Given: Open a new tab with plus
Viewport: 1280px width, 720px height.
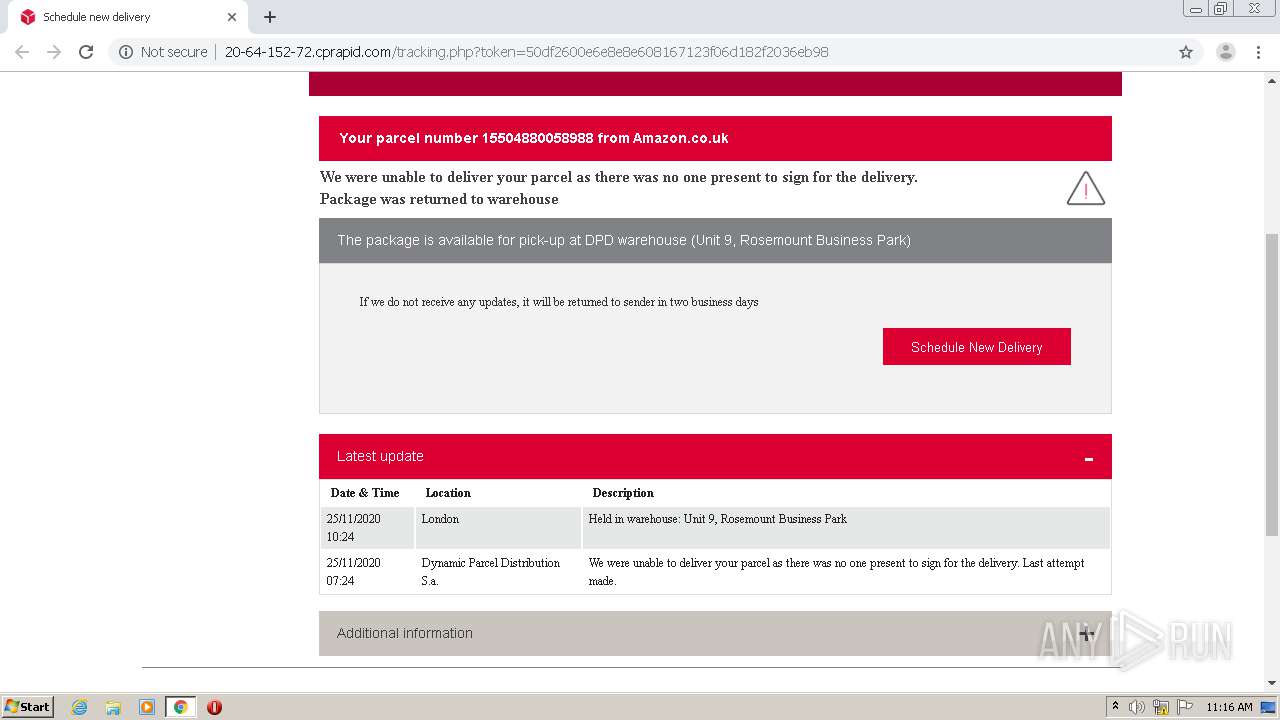Looking at the screenshot, I should tap(270, 17).
